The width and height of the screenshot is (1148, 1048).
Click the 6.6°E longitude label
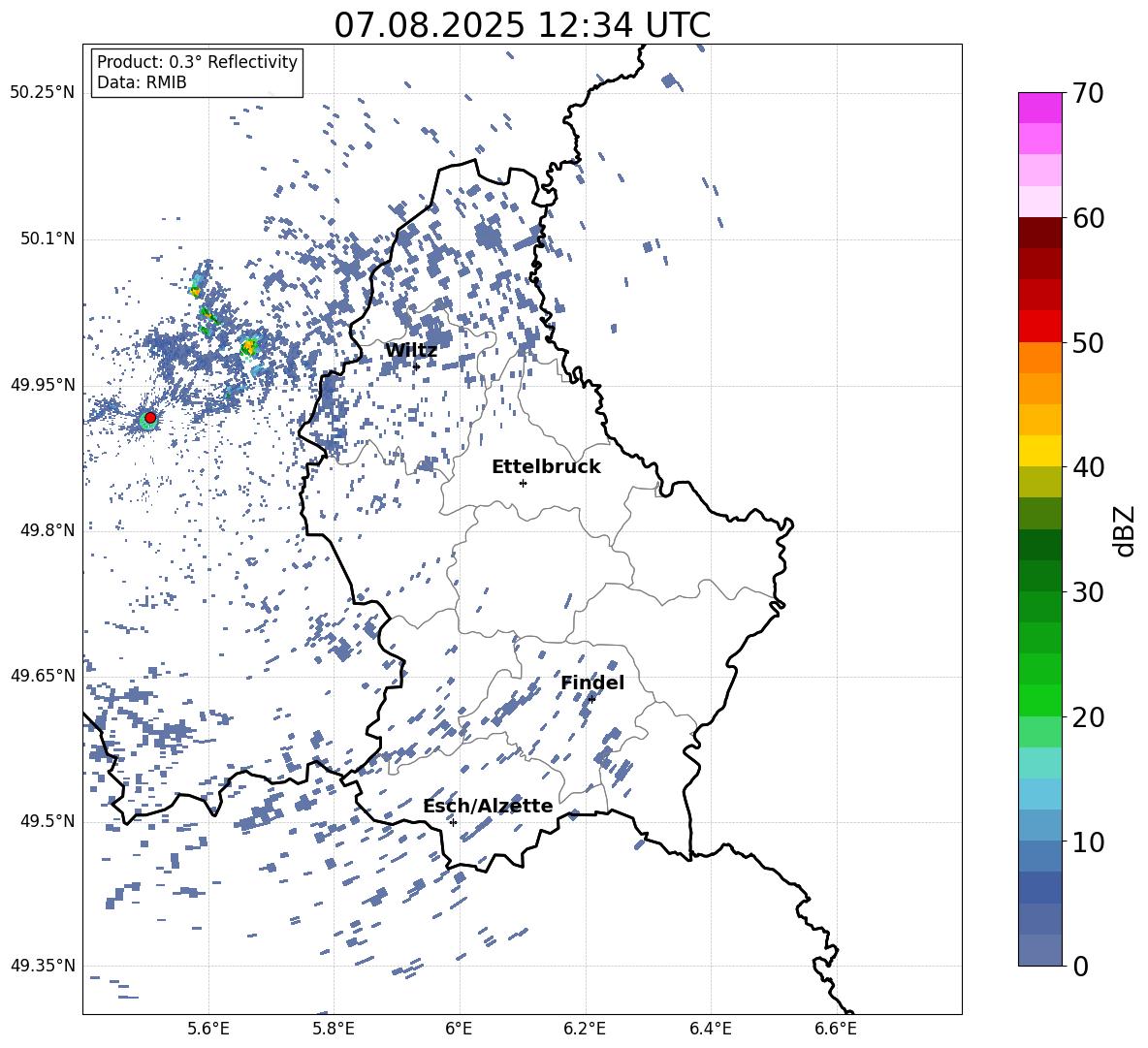836,1029
